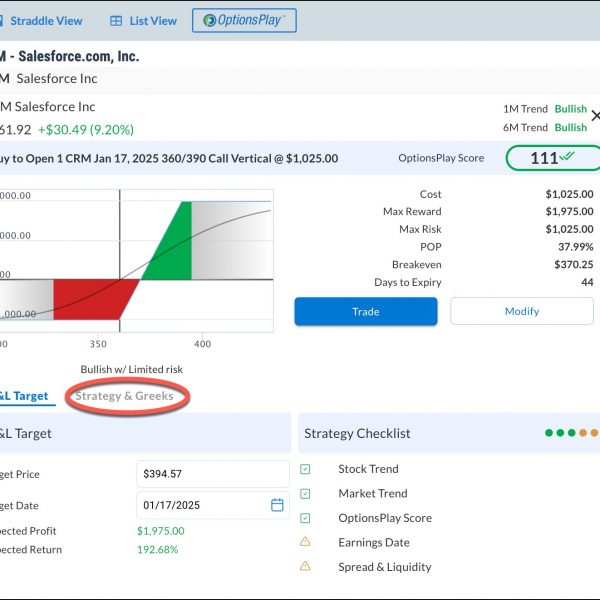Click the 1M Trend Bullish value
This screenshot has height=600, width=600.
pos(571,109)
